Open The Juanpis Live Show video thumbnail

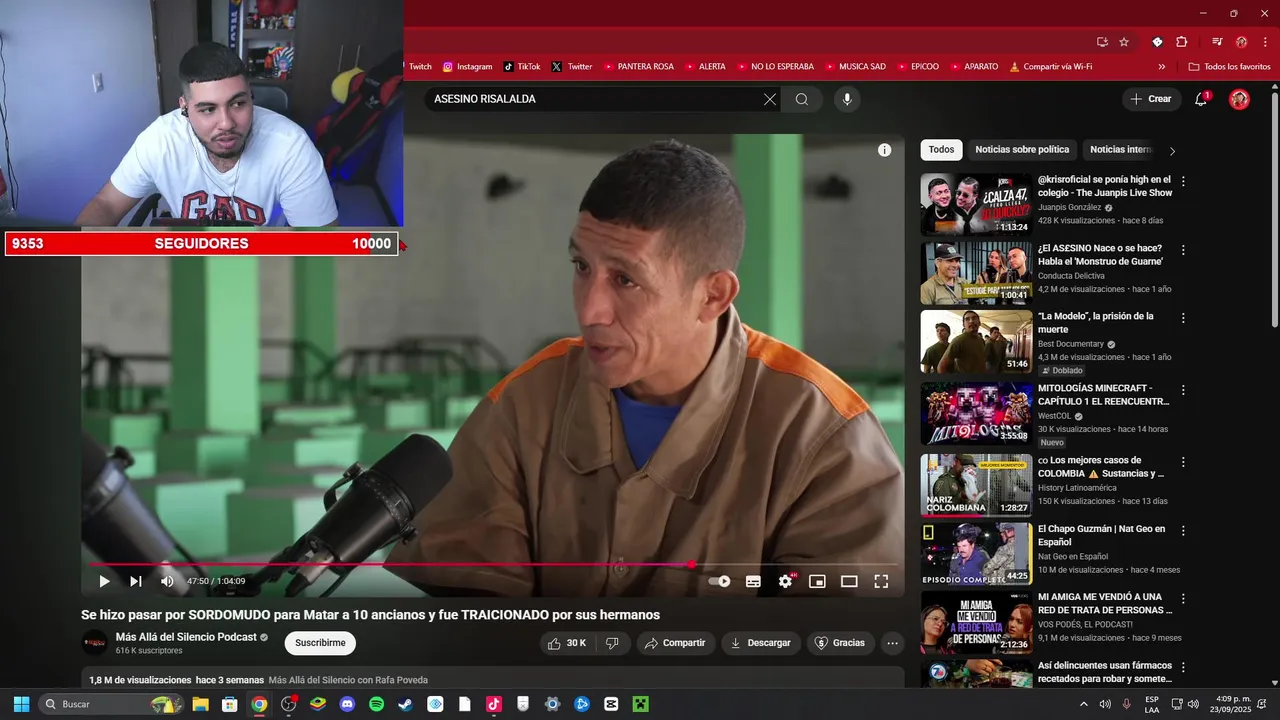(976, 205)
